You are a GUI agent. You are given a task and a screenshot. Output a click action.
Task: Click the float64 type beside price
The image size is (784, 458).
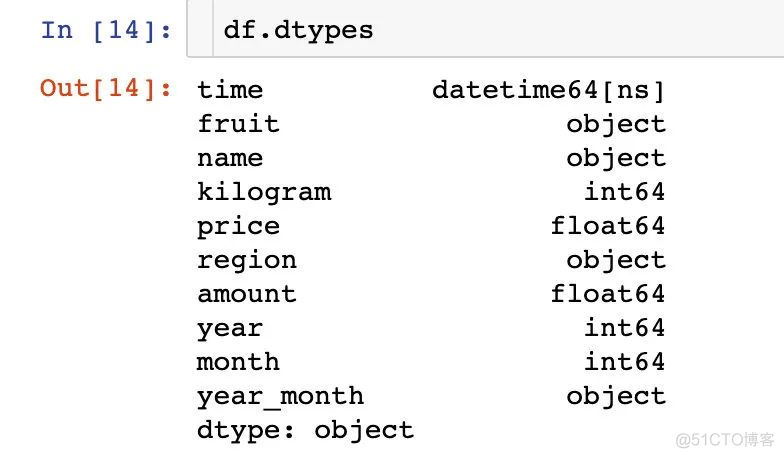[x=608, y=226]
